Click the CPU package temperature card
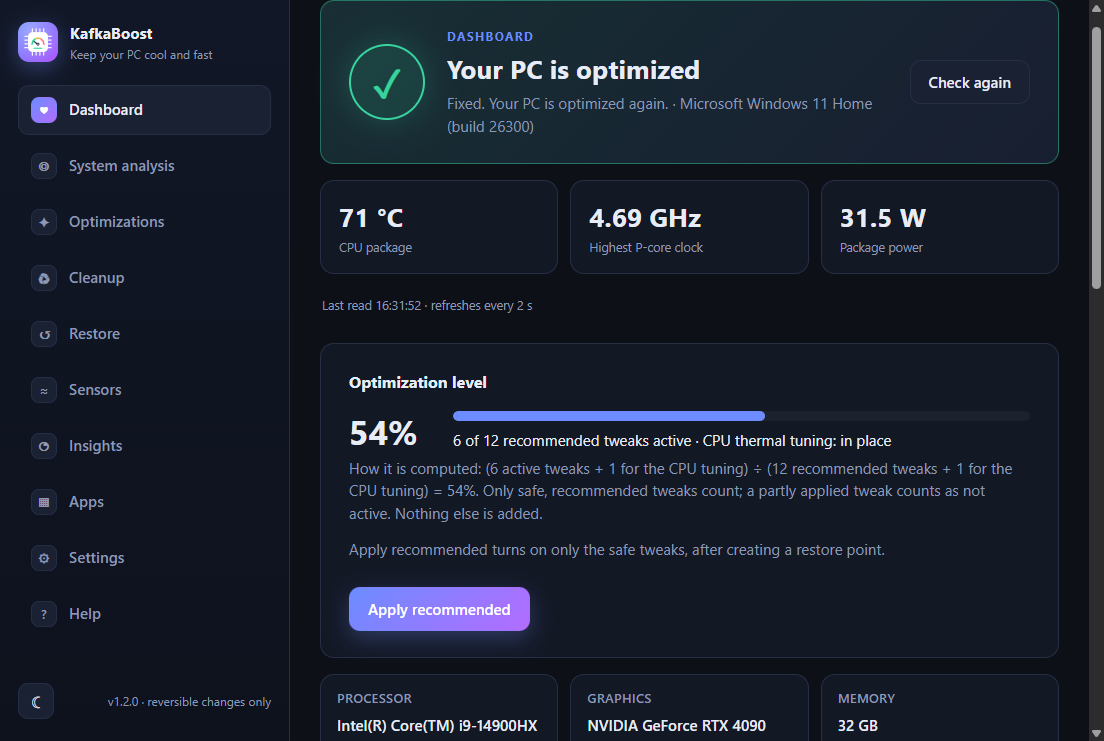This screenshot has width=1104, height=741. tap(439, 227)
